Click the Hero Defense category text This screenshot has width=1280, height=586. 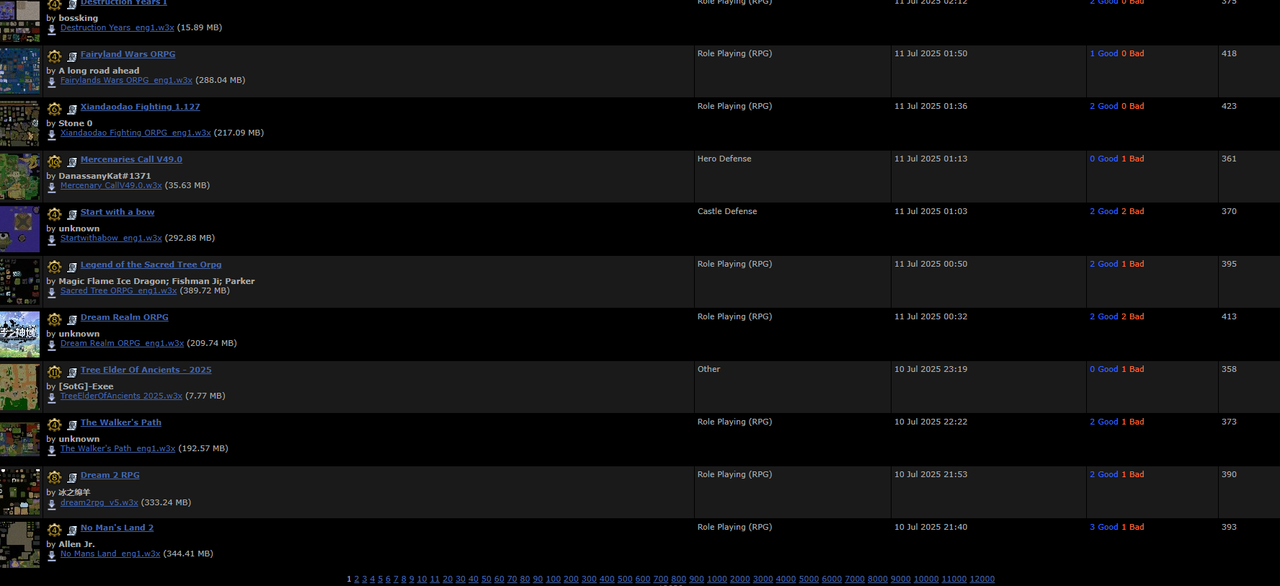[724, 159]
